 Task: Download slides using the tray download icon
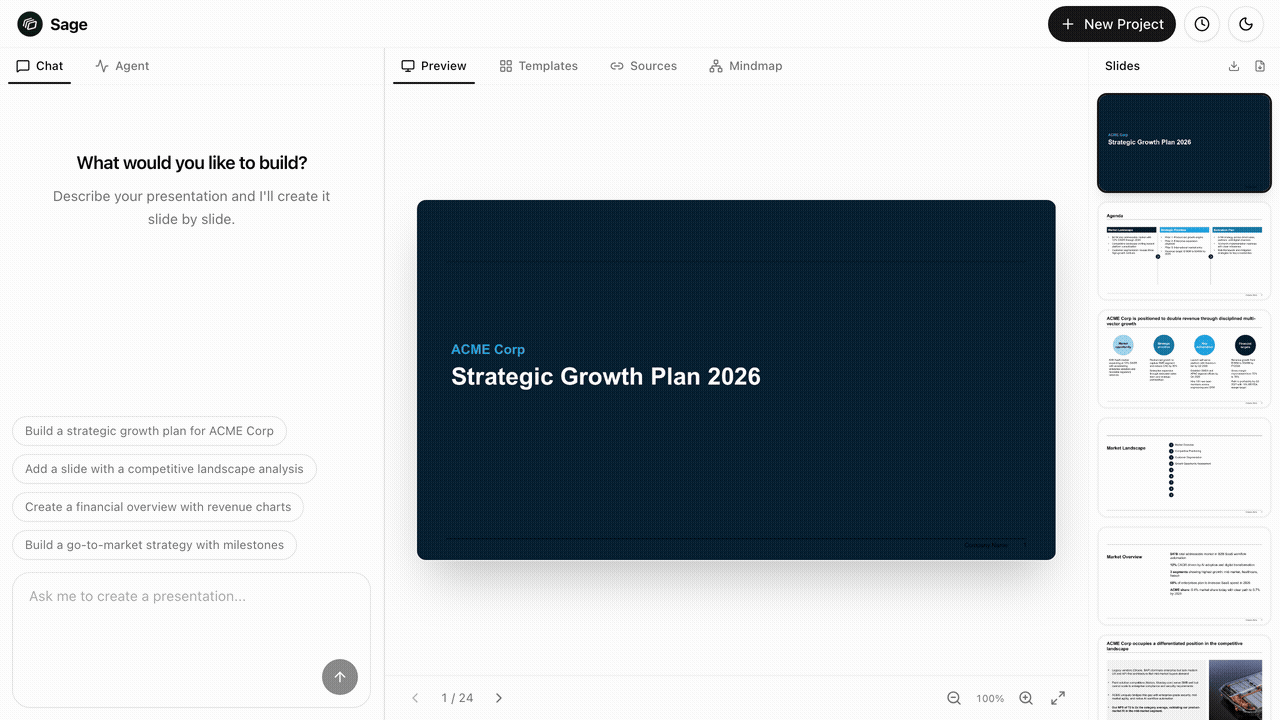tap(1234, 66)
